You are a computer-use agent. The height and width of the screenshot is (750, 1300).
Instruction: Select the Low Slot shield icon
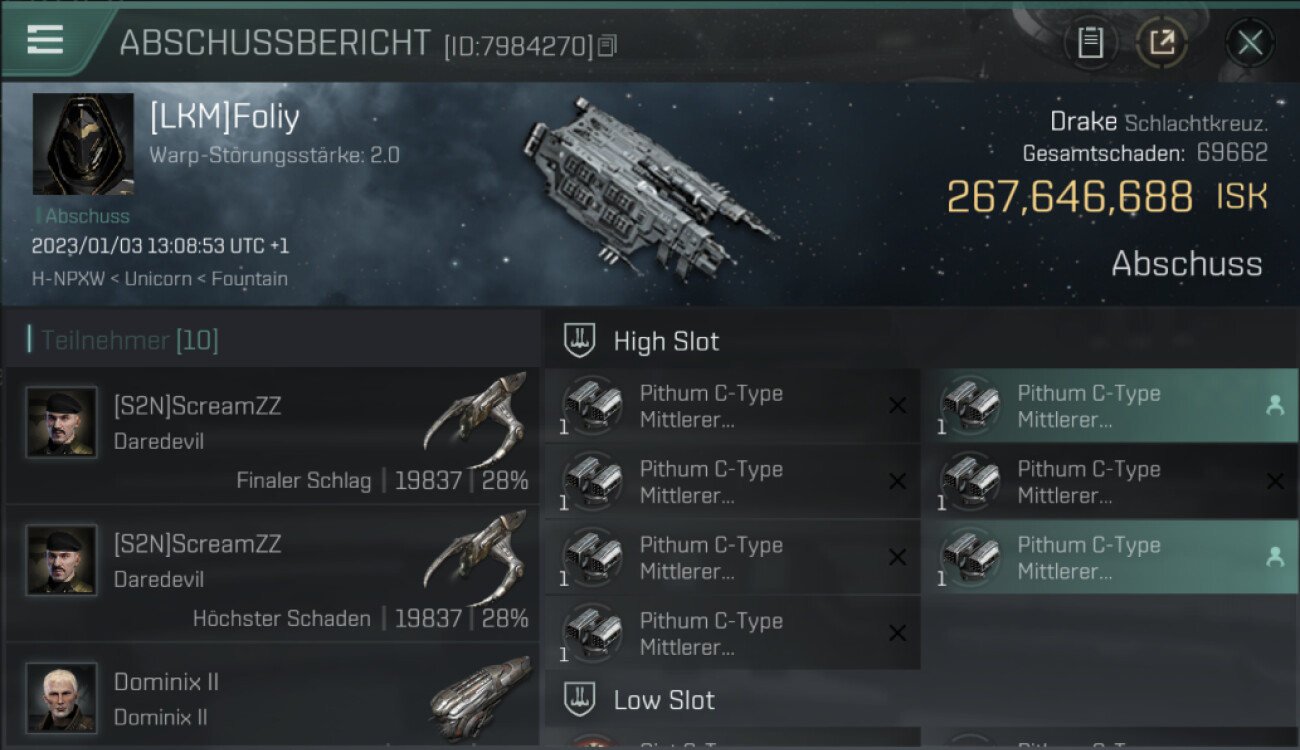(x=580, y=699)
